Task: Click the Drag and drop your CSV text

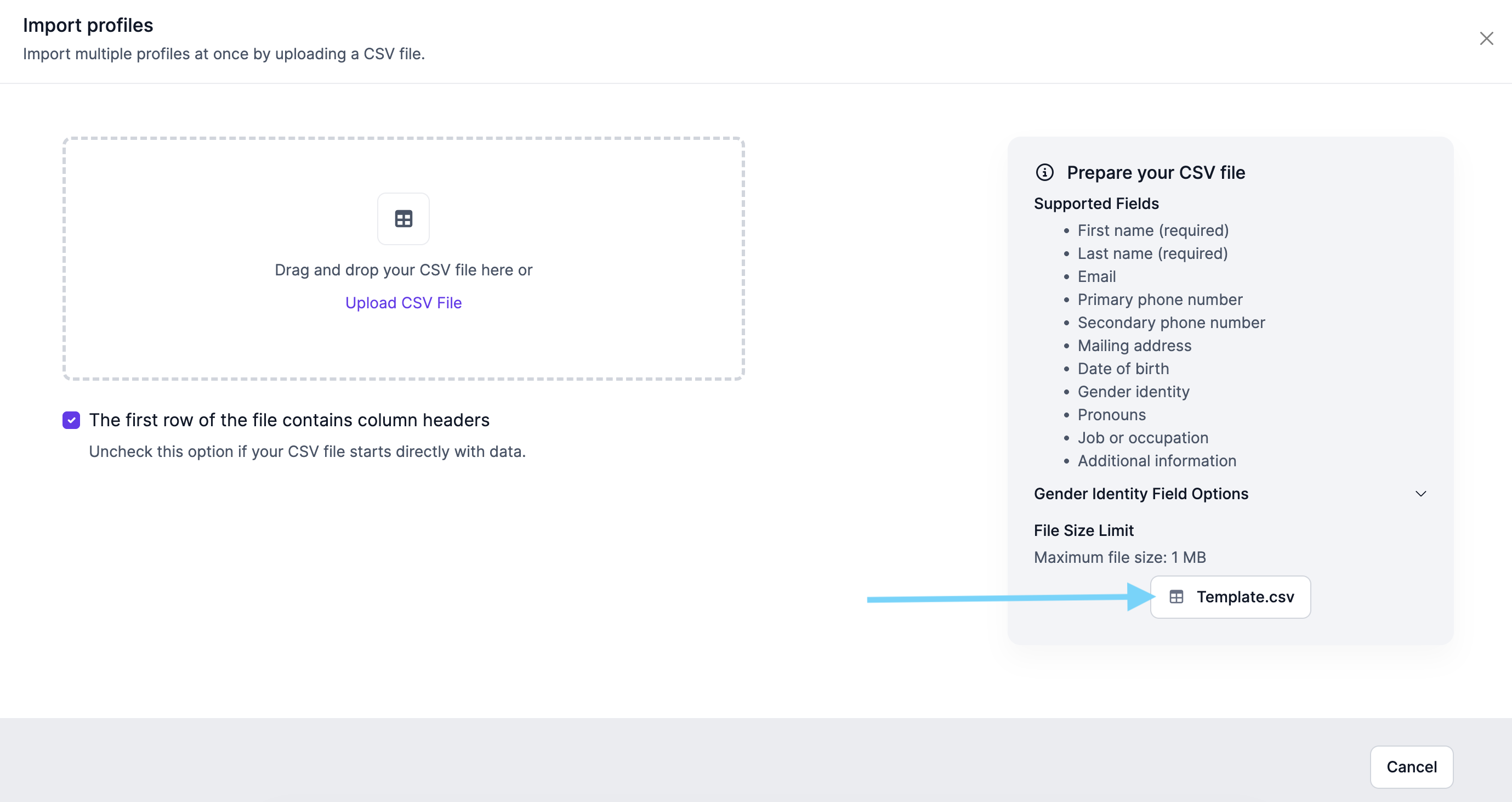Action: (403, 270)
